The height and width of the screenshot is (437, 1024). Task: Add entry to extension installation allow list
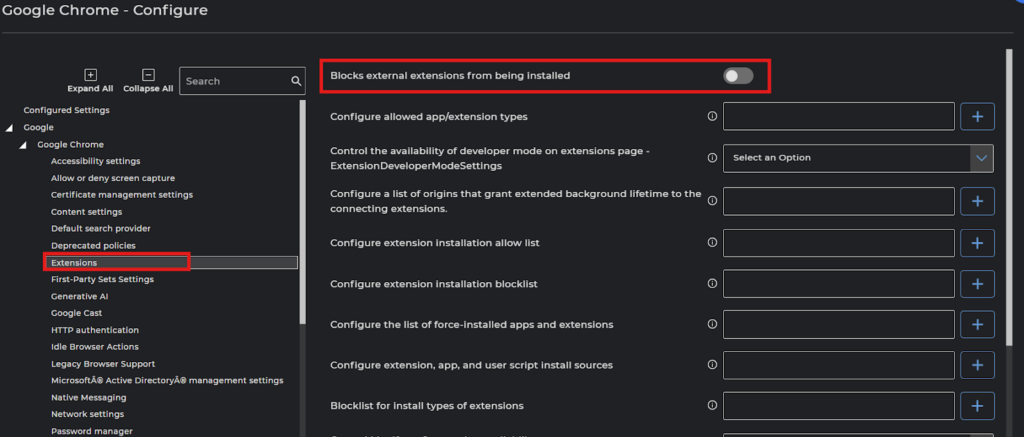coord(977,243)
